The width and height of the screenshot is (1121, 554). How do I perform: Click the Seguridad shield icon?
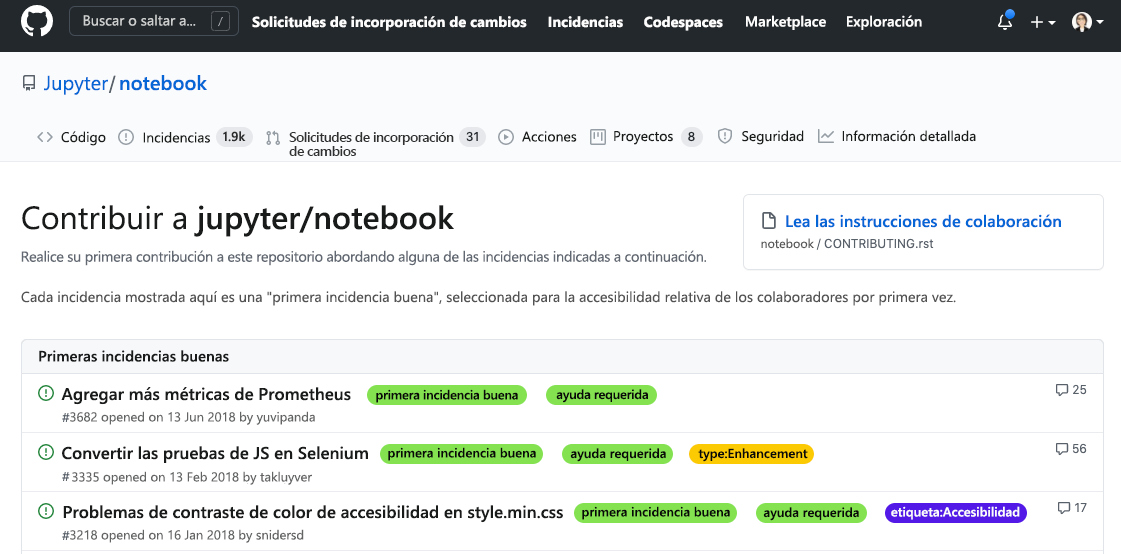725,137
